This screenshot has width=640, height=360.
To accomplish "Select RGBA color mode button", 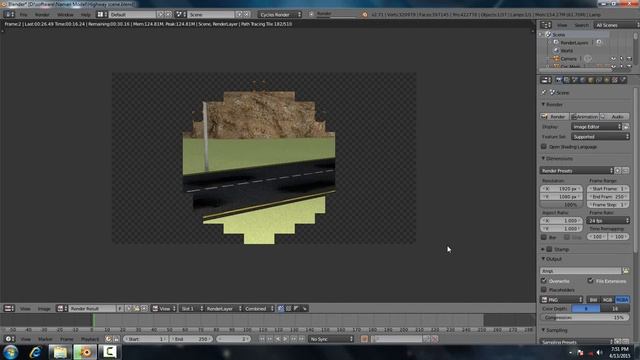I will pos(622,300).
